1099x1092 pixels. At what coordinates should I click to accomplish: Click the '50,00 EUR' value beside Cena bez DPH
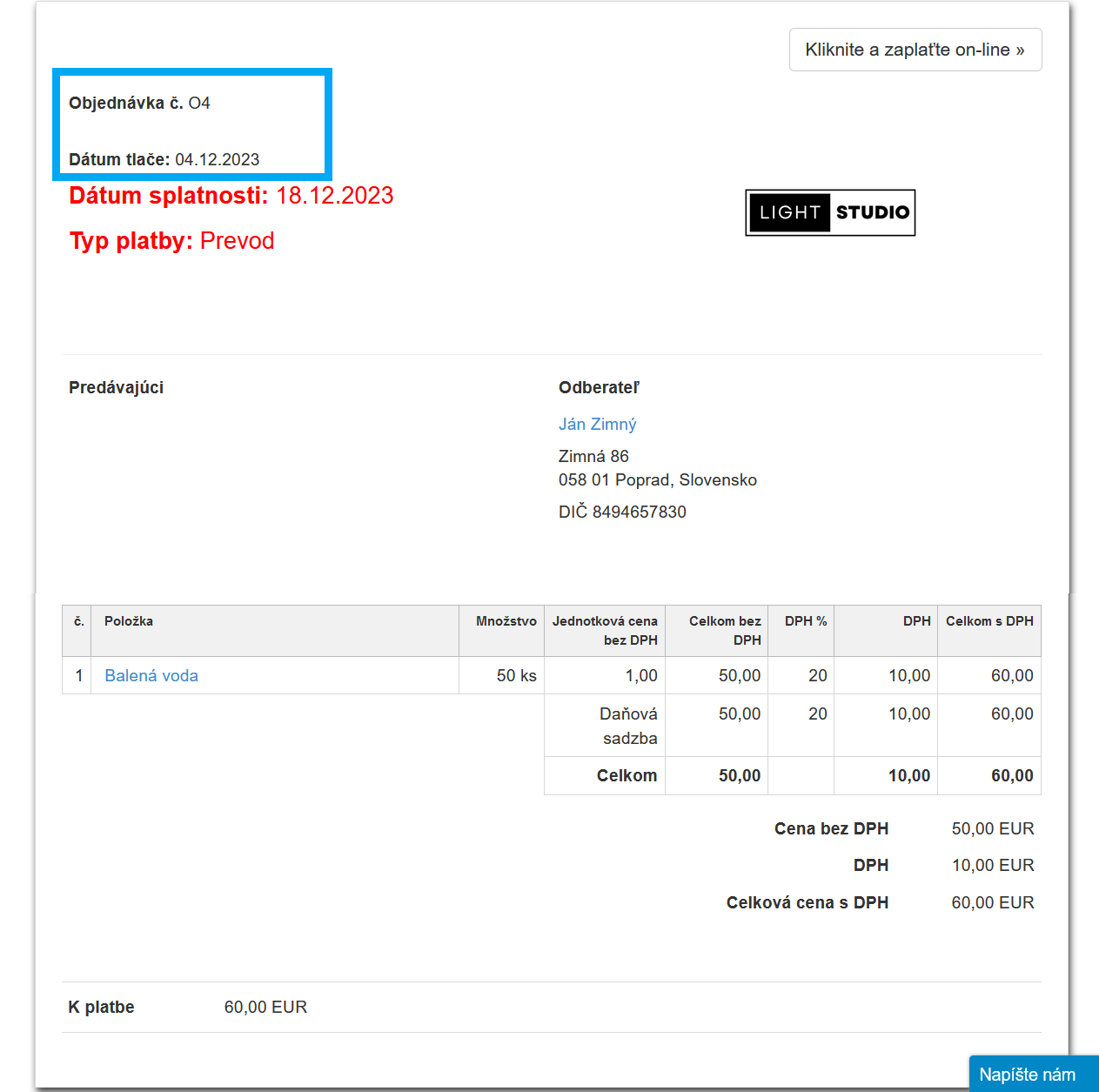(x=993, y=828)
